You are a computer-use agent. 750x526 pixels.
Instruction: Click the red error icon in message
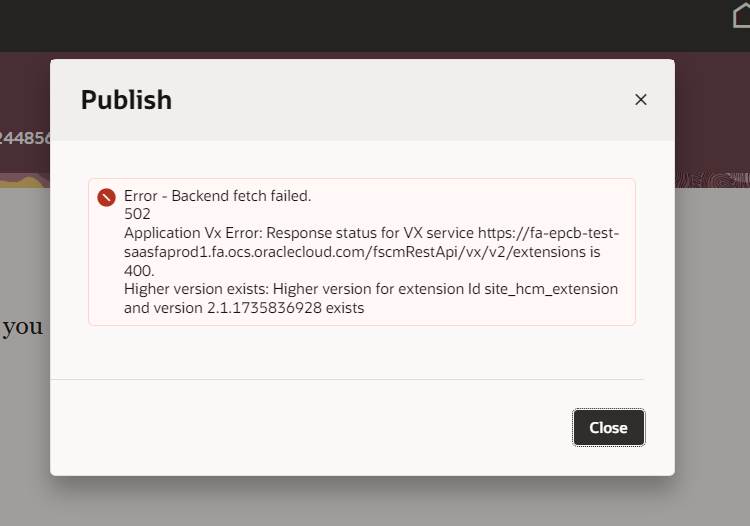point(106,197)
